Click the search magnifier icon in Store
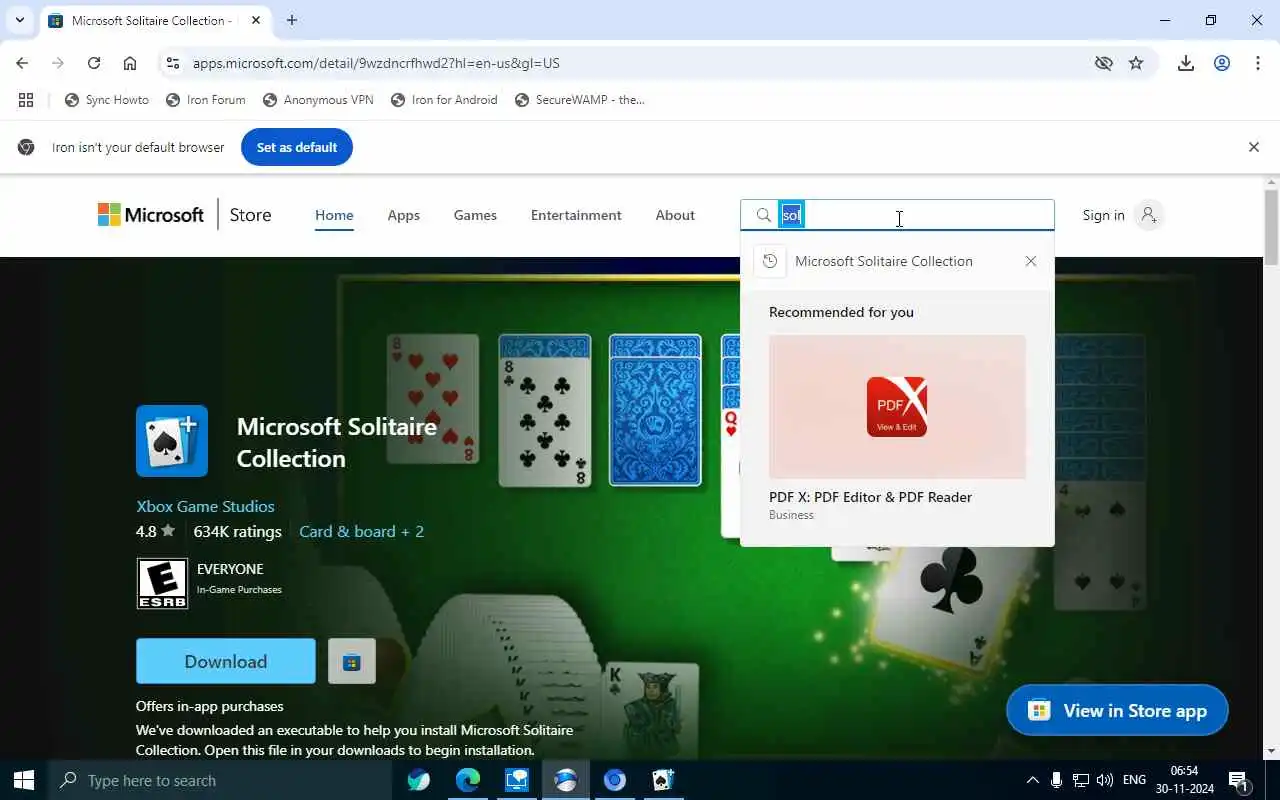The height and width of the screenshot is (800, 1280). 763,215
